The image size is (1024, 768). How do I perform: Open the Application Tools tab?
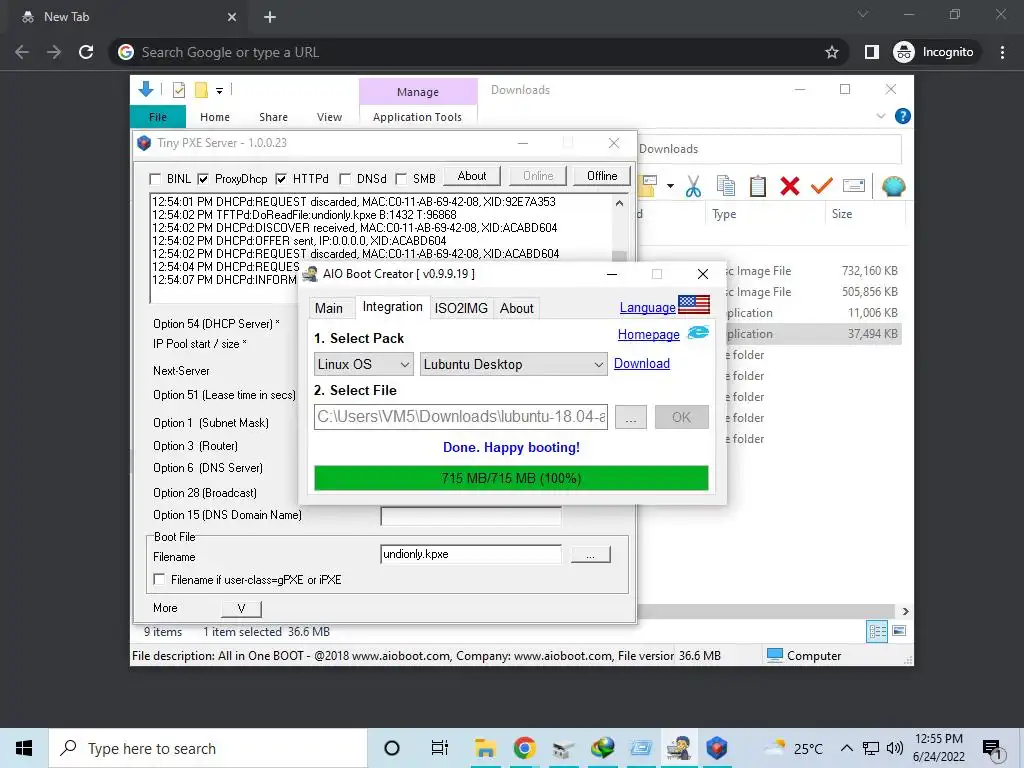point(417,117)
